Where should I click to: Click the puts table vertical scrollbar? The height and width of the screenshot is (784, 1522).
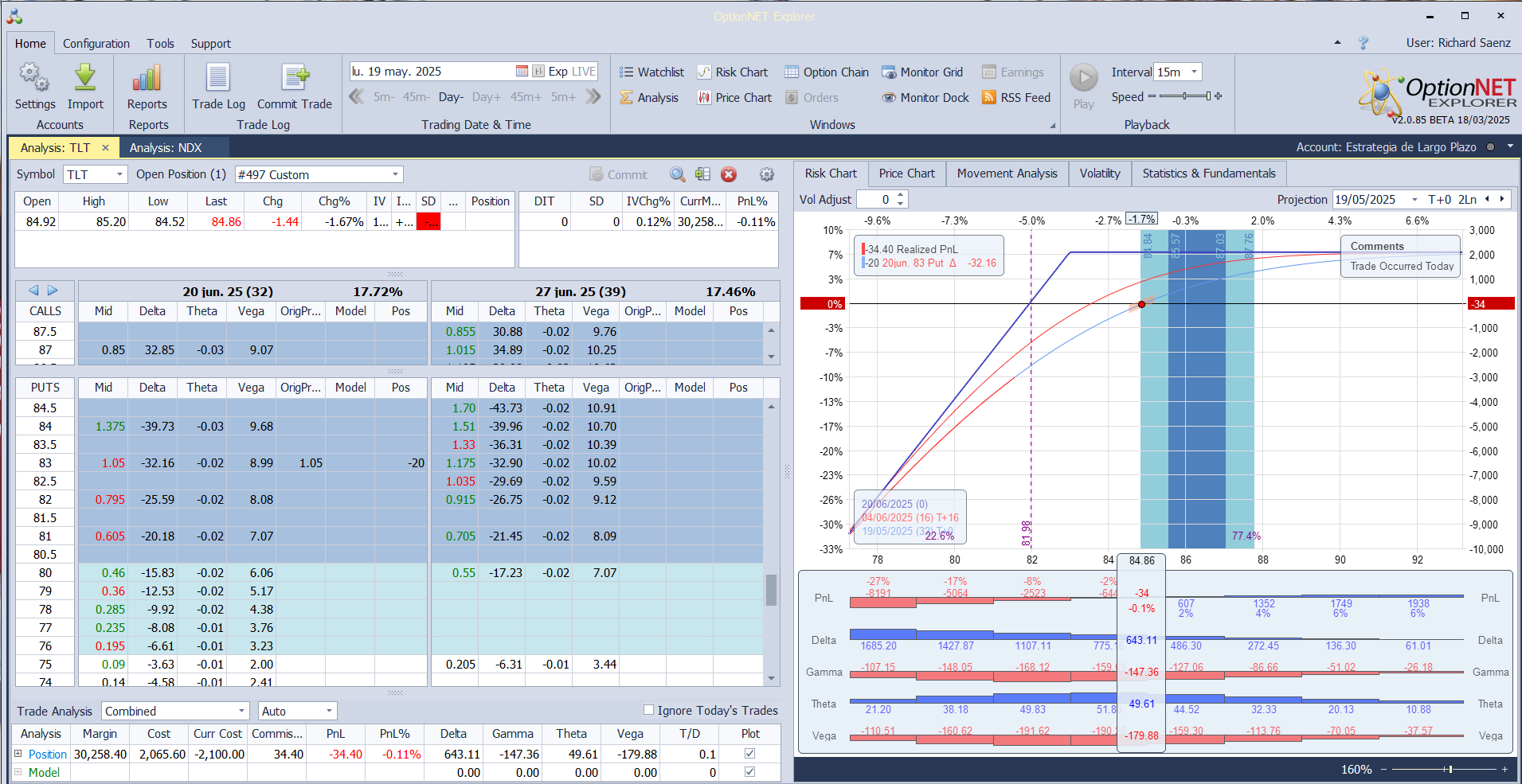[771, 541]
